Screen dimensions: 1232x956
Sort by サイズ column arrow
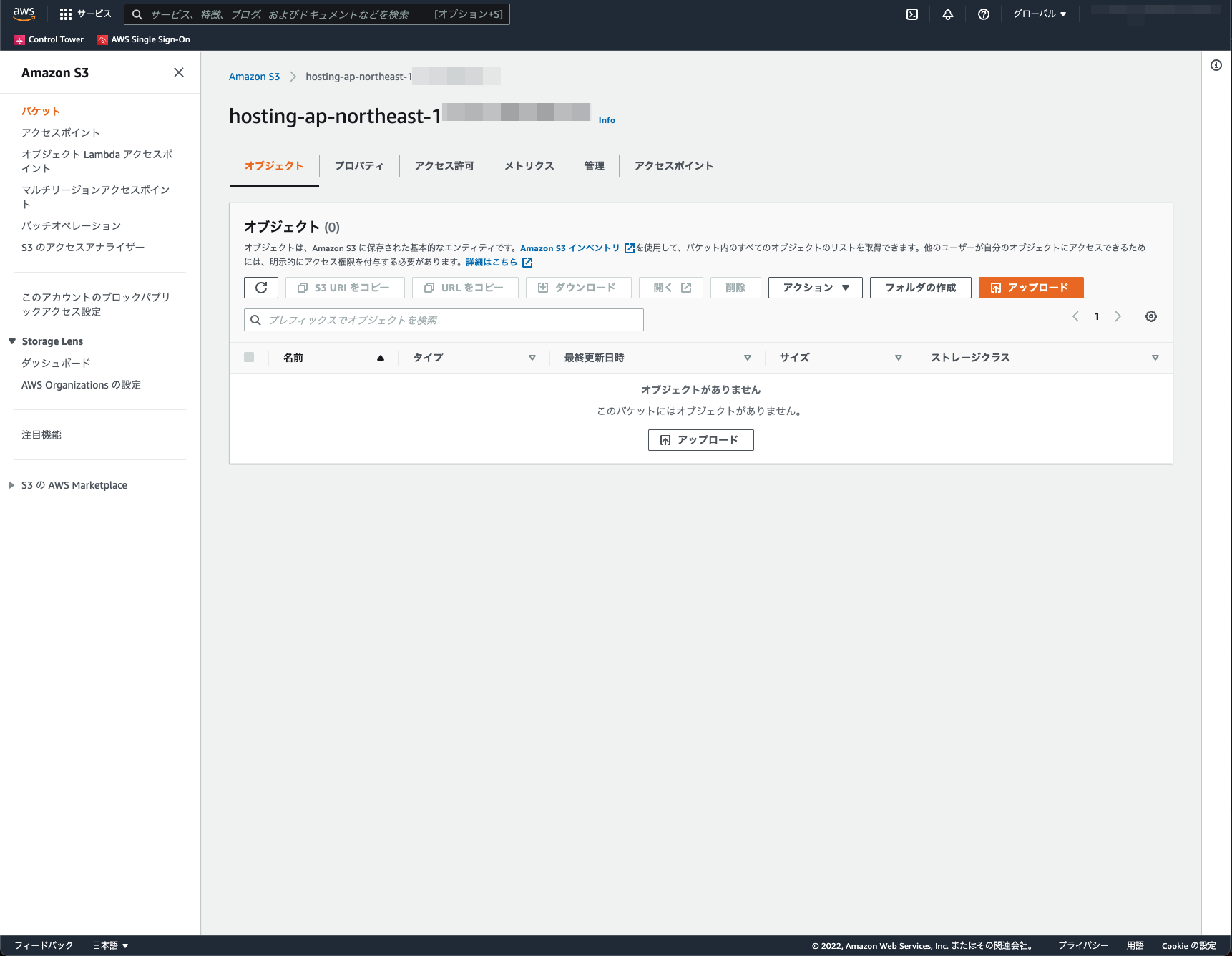899,358
